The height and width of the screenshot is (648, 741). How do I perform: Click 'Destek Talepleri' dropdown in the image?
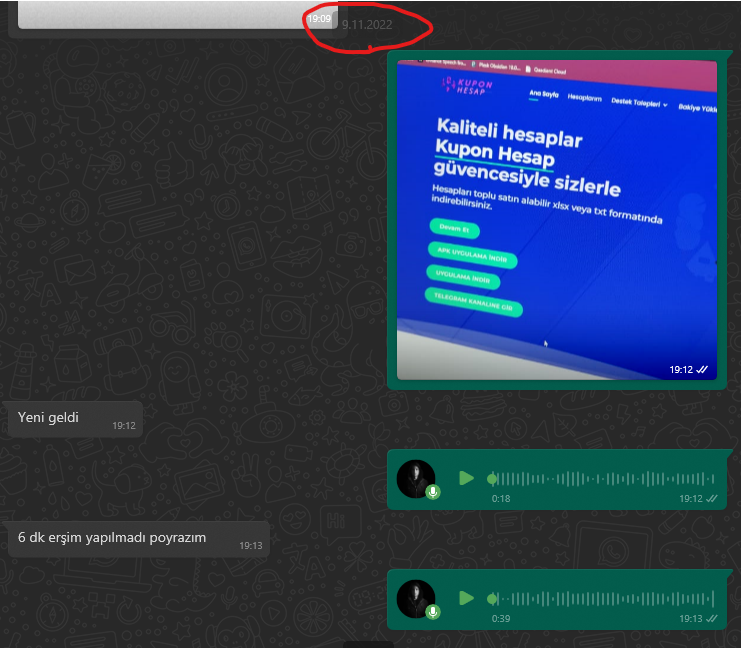[x=639, y=103]
